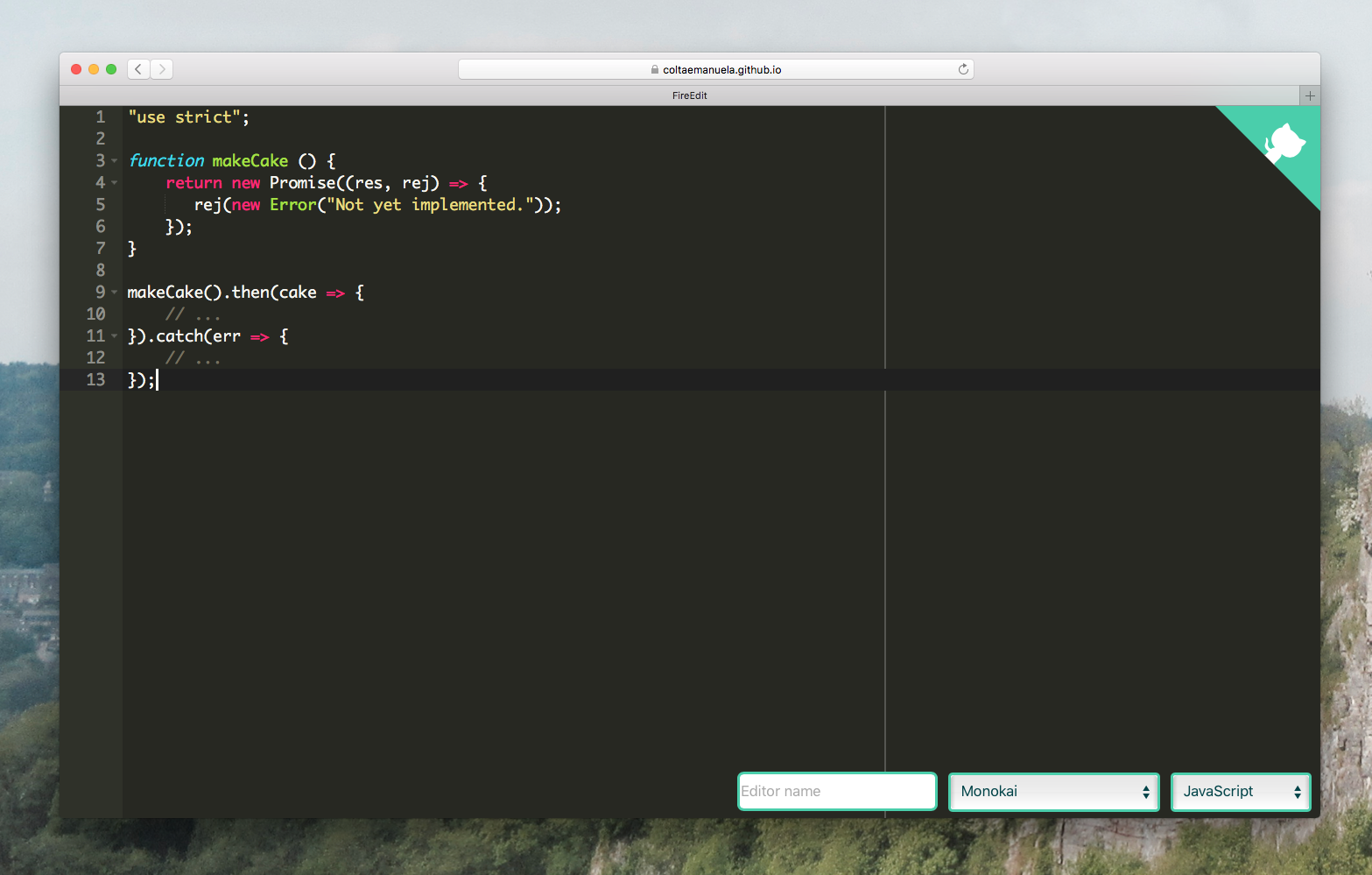Click the lock icon in the address bar
Viewport: 1372px width, 875px height.
(655, 69)
